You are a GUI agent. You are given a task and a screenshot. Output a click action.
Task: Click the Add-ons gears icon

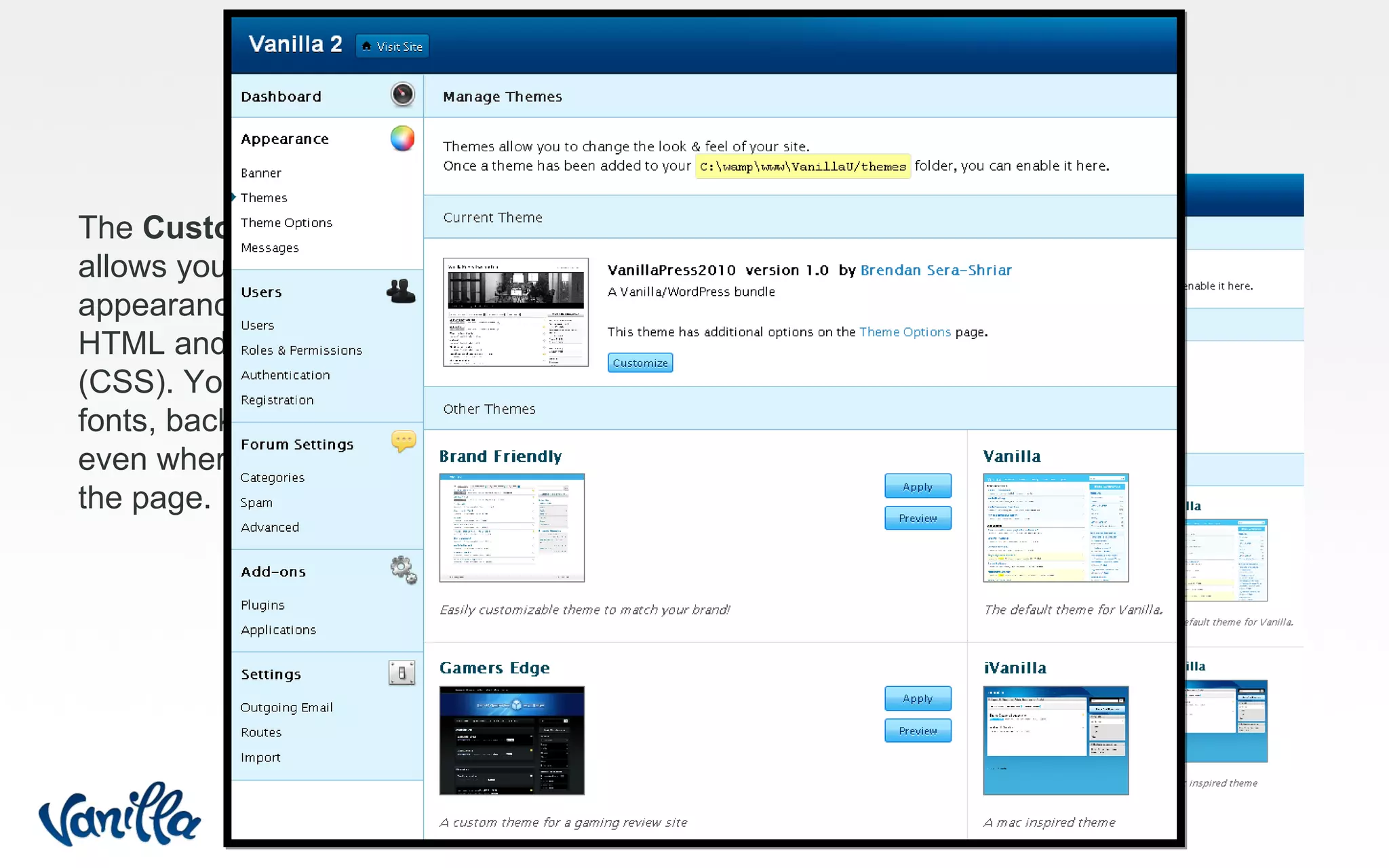point(404,570)
